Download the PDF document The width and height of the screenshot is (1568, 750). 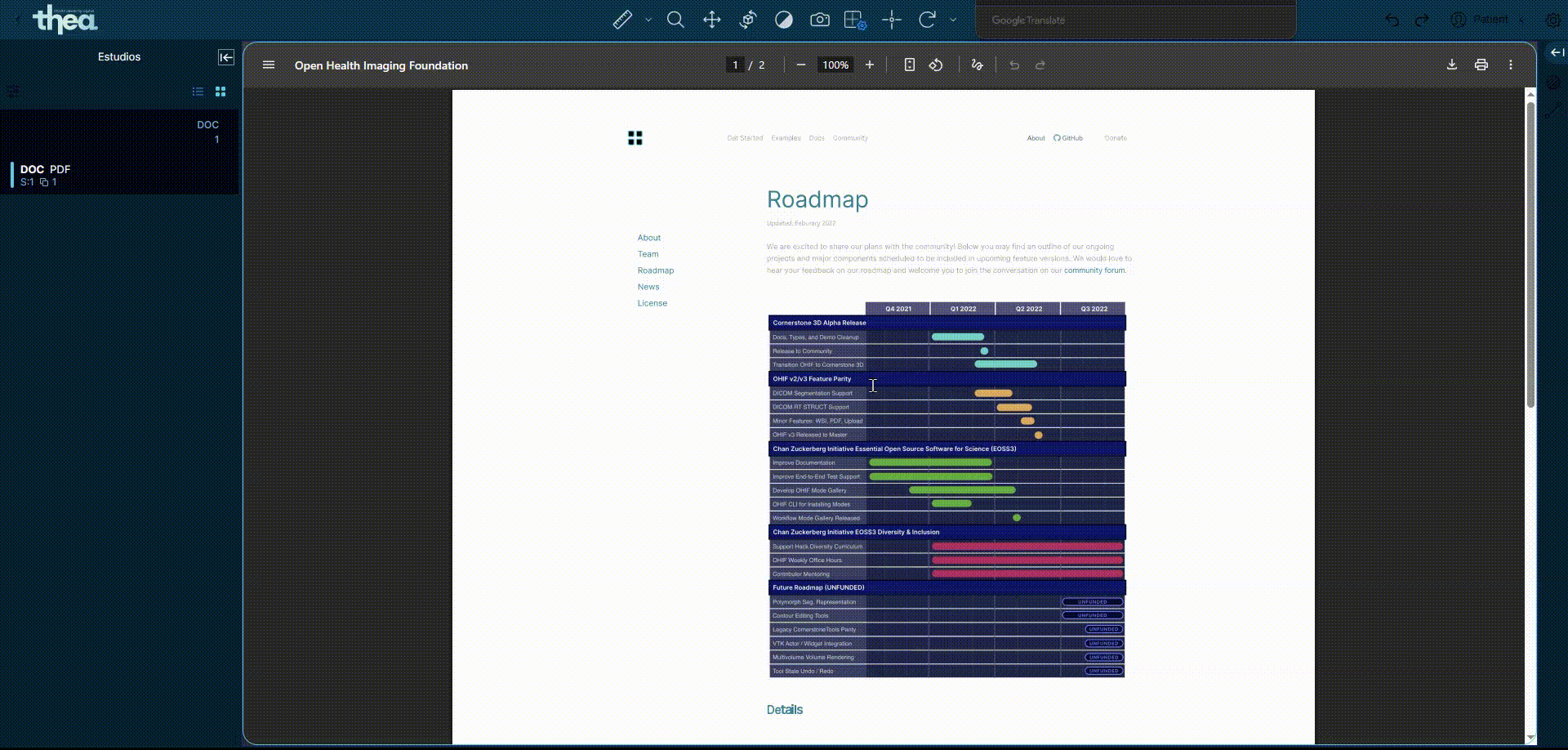pyautogui.click(x=1452, y=65)
